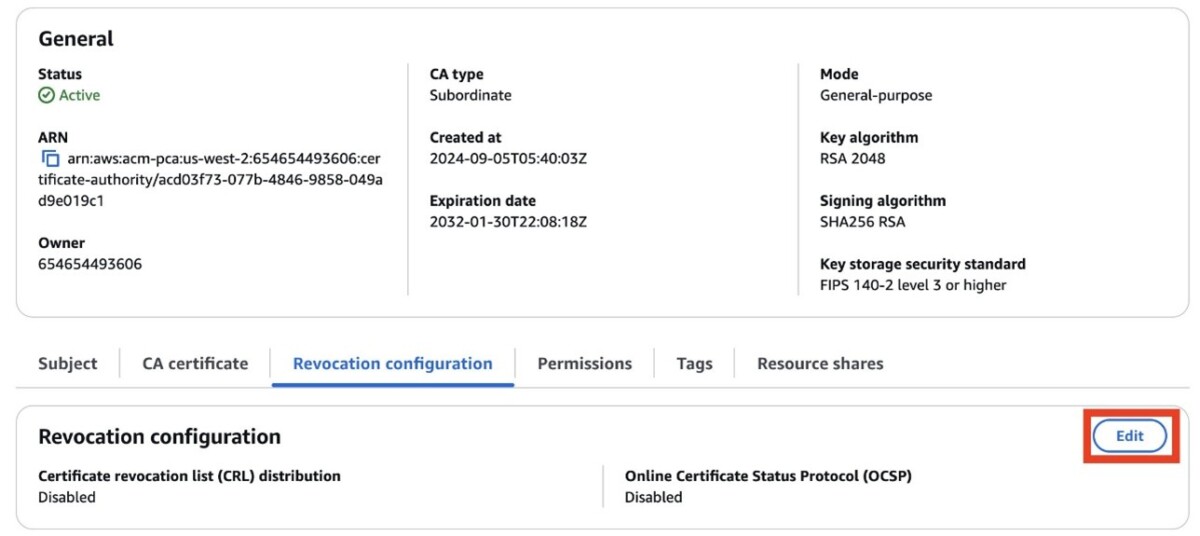Click the OCSP Disabled status

point(653,497)
